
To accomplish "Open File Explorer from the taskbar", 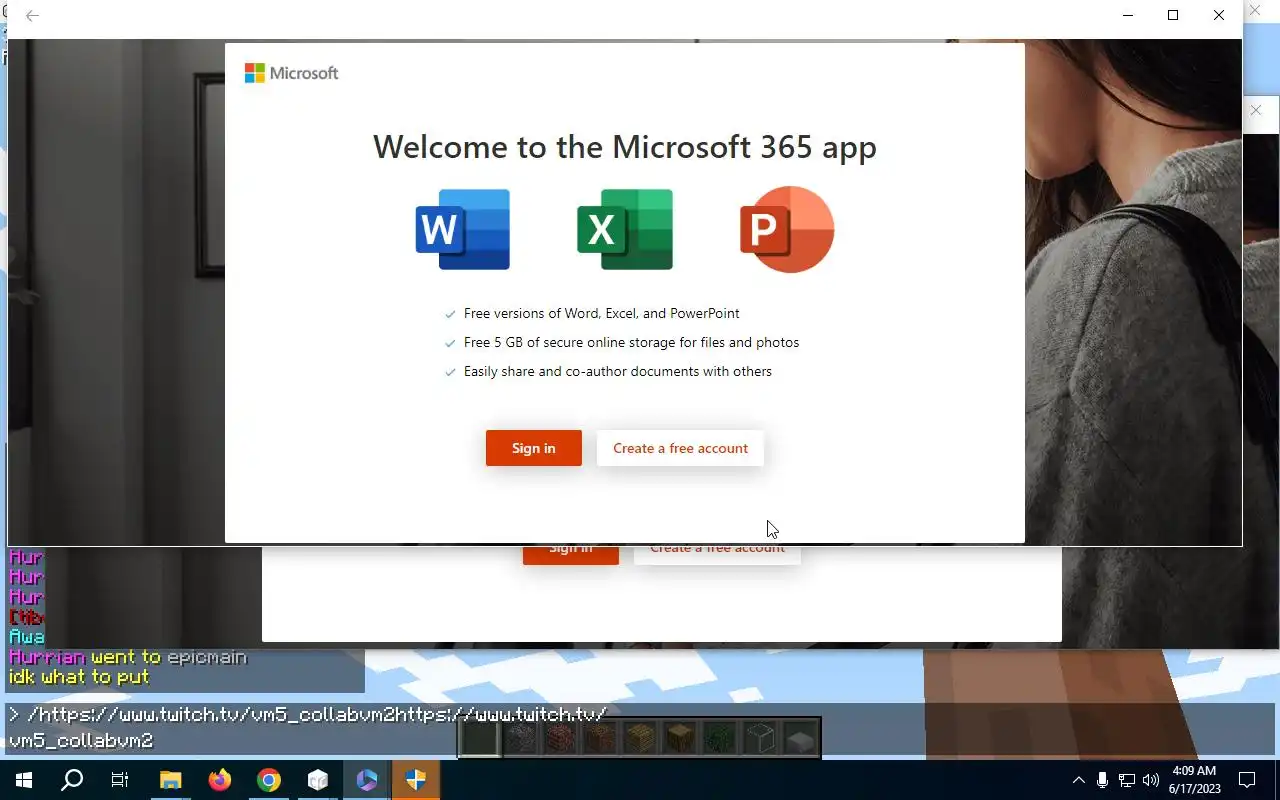I will (x=170, y=780).
